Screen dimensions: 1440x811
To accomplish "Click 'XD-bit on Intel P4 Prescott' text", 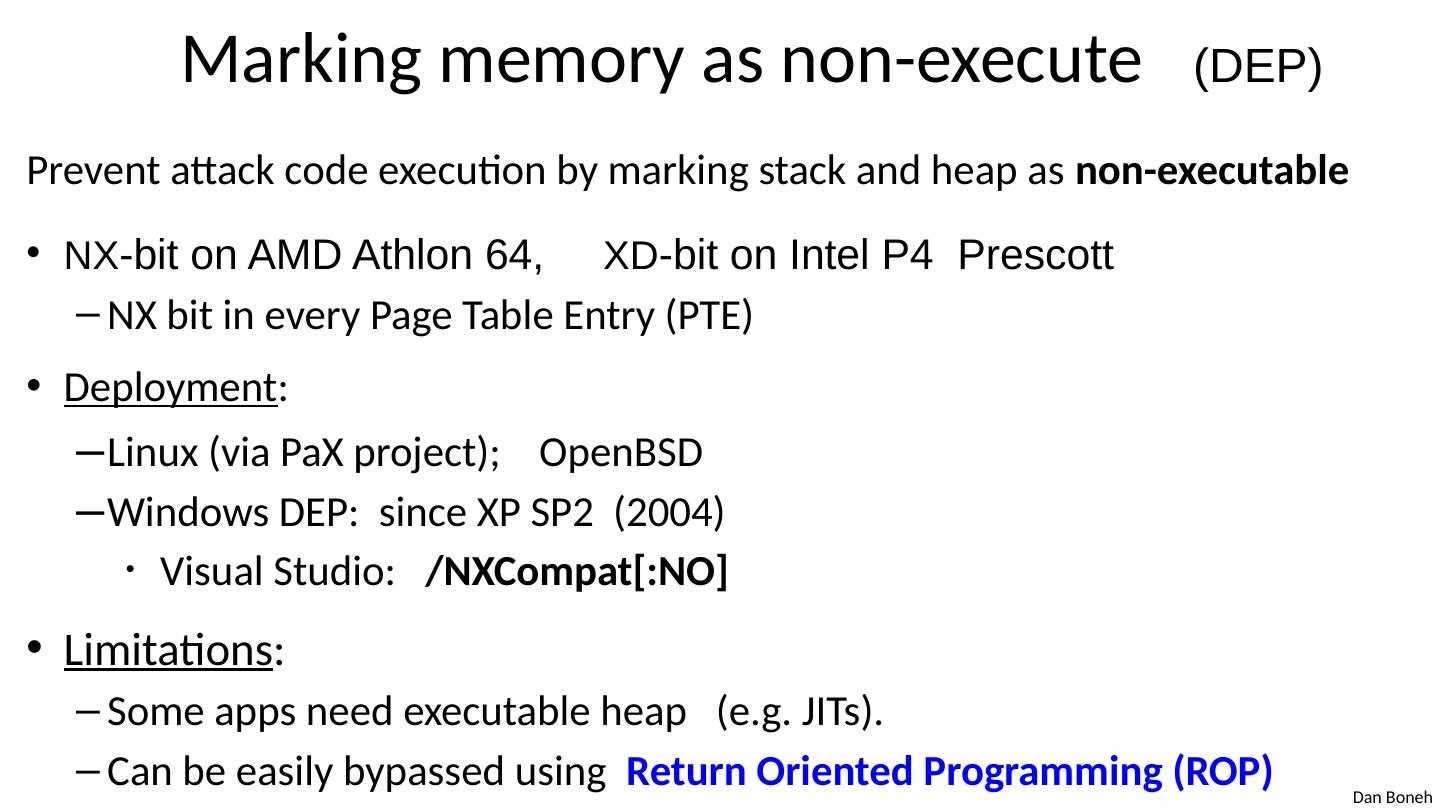I will [858, 257].
